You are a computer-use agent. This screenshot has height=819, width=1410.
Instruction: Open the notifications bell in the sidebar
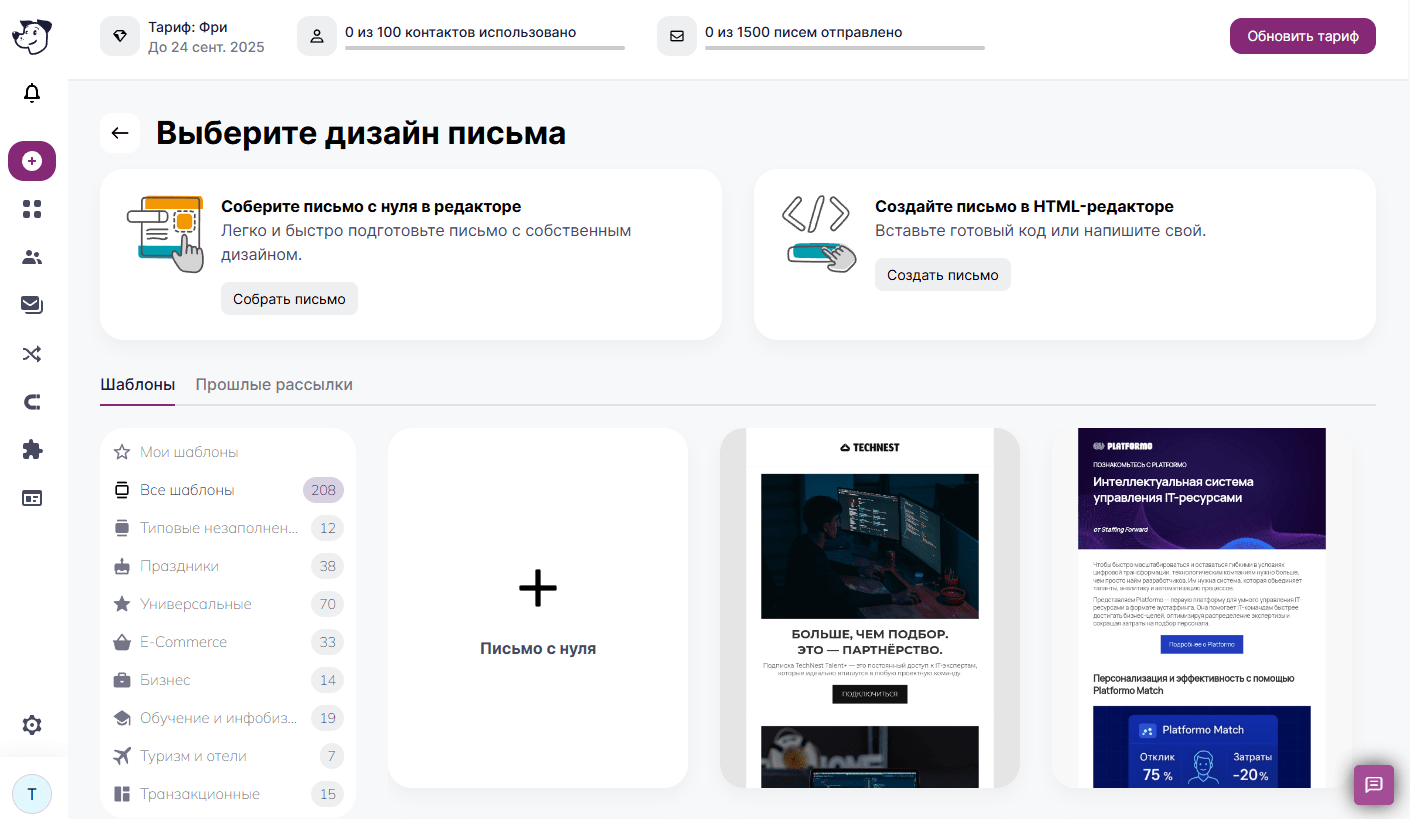32,94
